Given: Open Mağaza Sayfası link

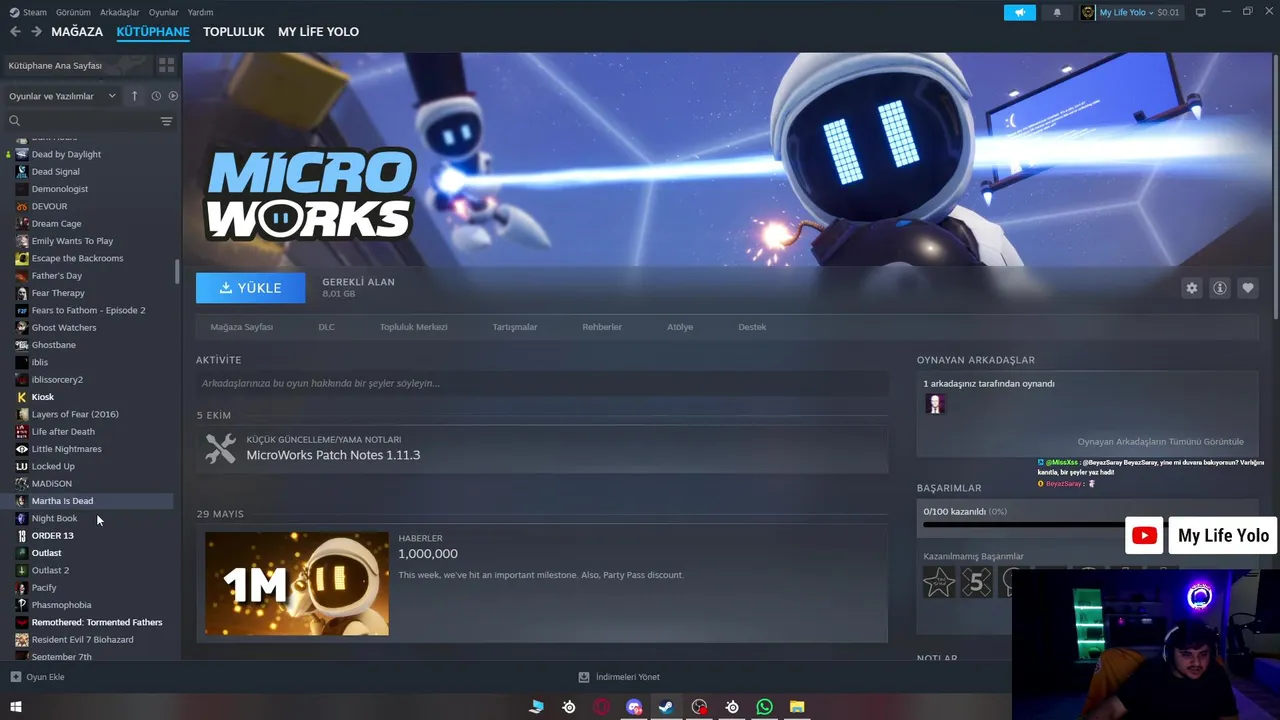Looking at the screenshot, I should tap(241, 327).
